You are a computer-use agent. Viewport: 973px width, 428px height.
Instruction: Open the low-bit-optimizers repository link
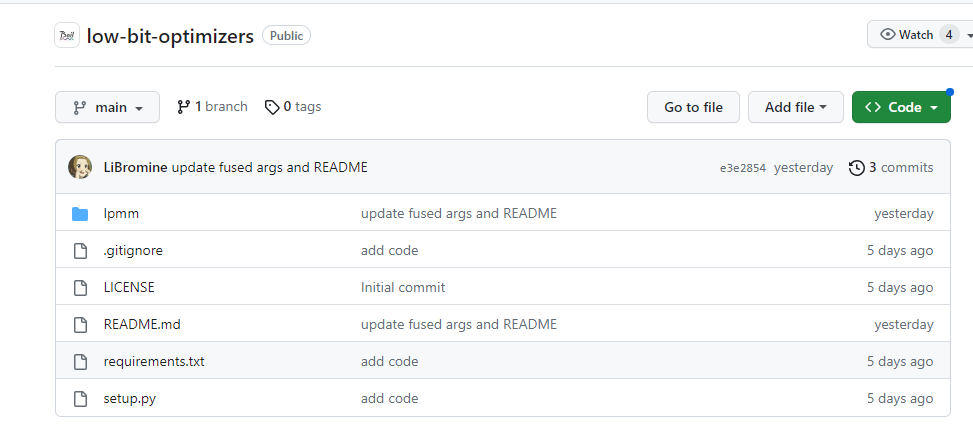[x=170, y=36]
